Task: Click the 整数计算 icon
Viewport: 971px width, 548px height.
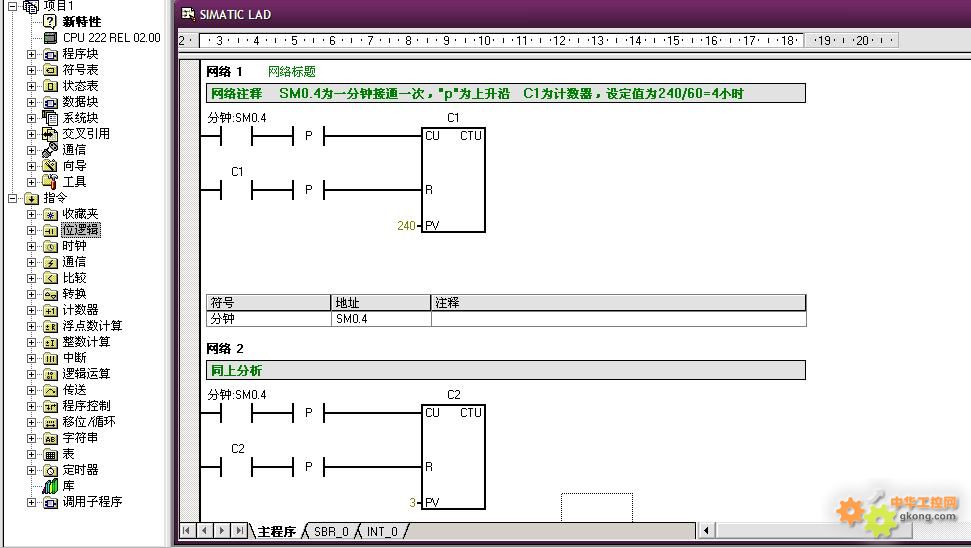Action: coord(50,342)
